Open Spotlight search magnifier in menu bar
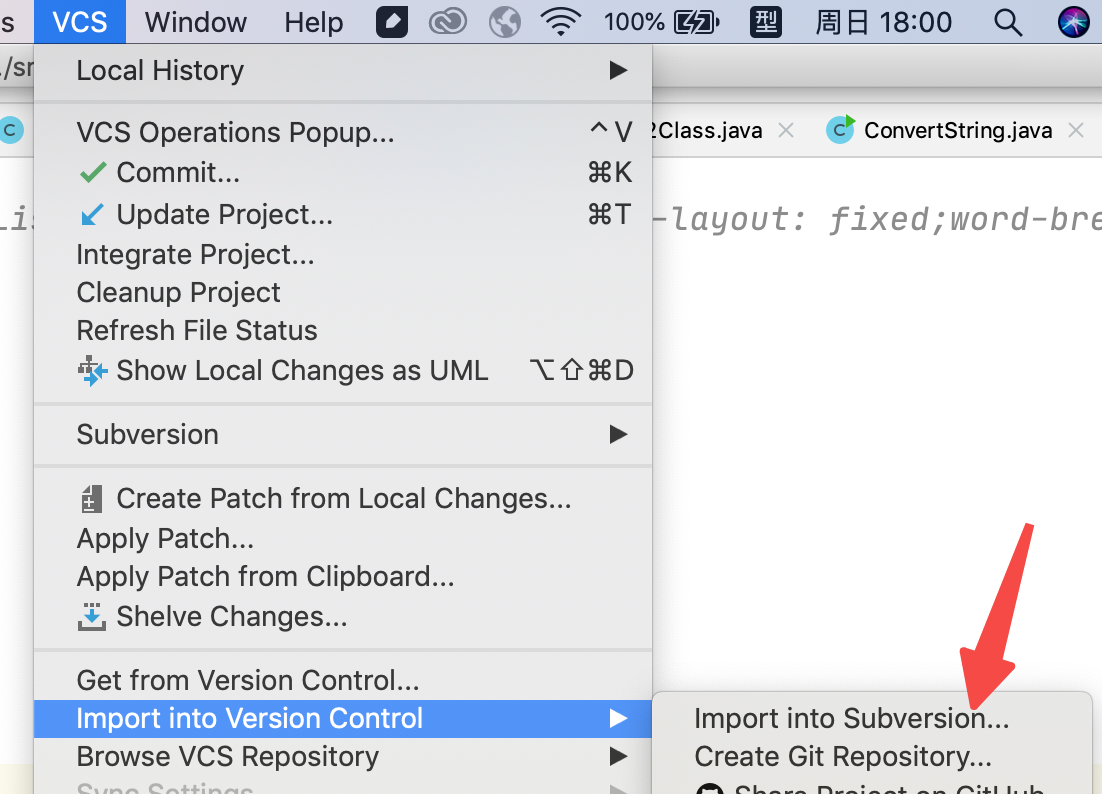1102x794 pixels. pos(1008,22)
